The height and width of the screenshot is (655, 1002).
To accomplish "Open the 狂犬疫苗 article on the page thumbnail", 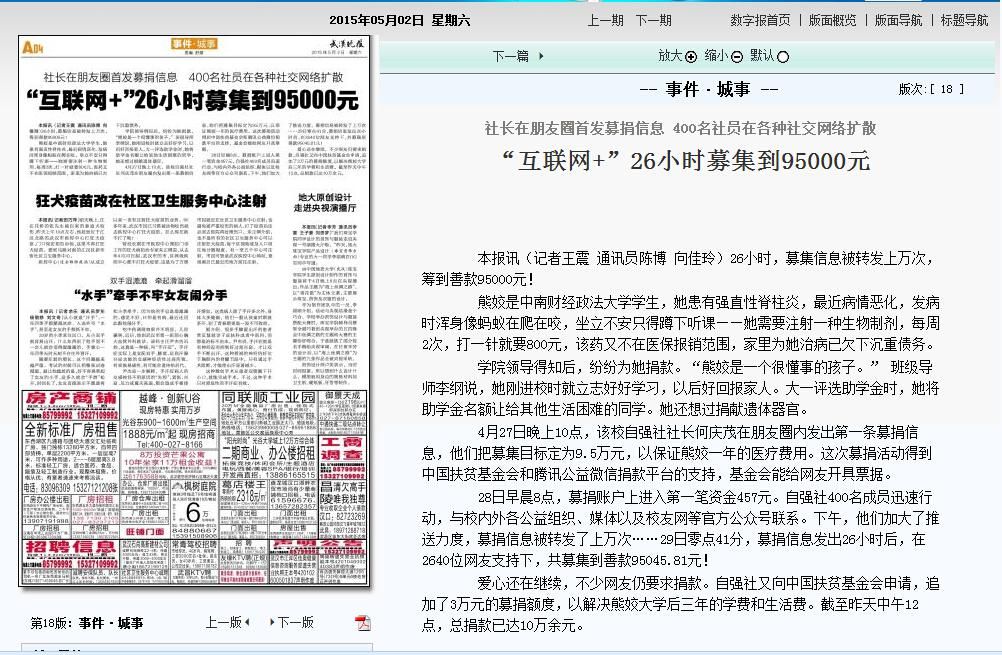I will 152,201.
